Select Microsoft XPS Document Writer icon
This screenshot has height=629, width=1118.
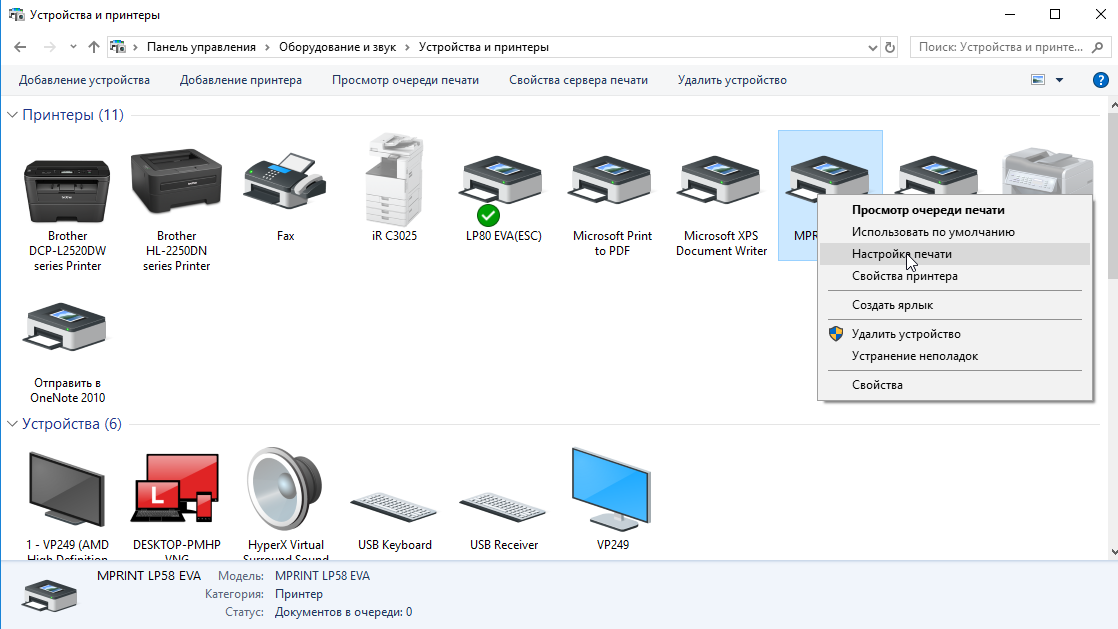721,181
